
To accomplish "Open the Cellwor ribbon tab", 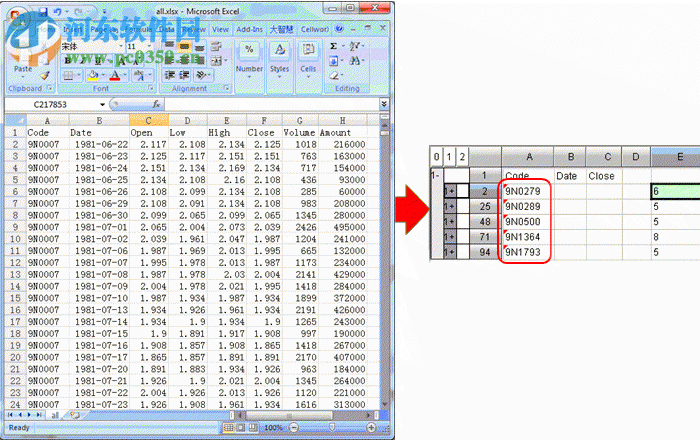I will [x=315, y=29].
